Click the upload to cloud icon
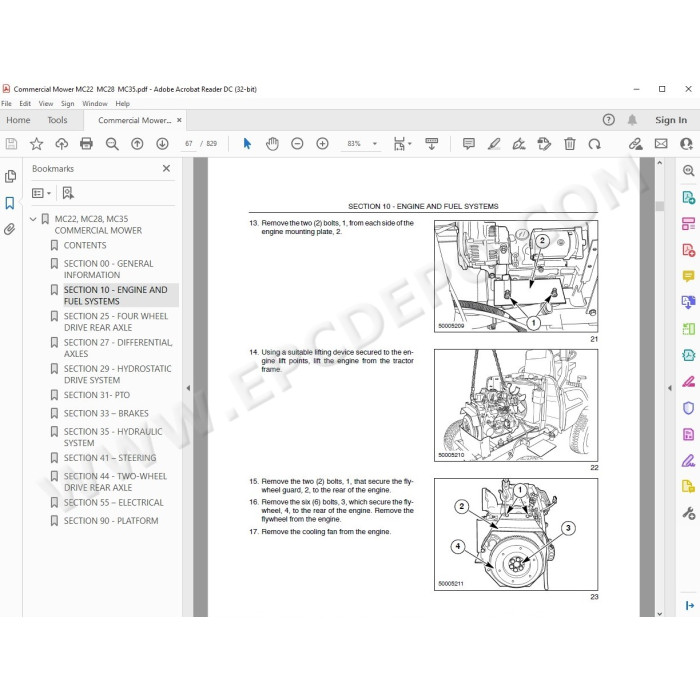 click(x=62, y=144)
